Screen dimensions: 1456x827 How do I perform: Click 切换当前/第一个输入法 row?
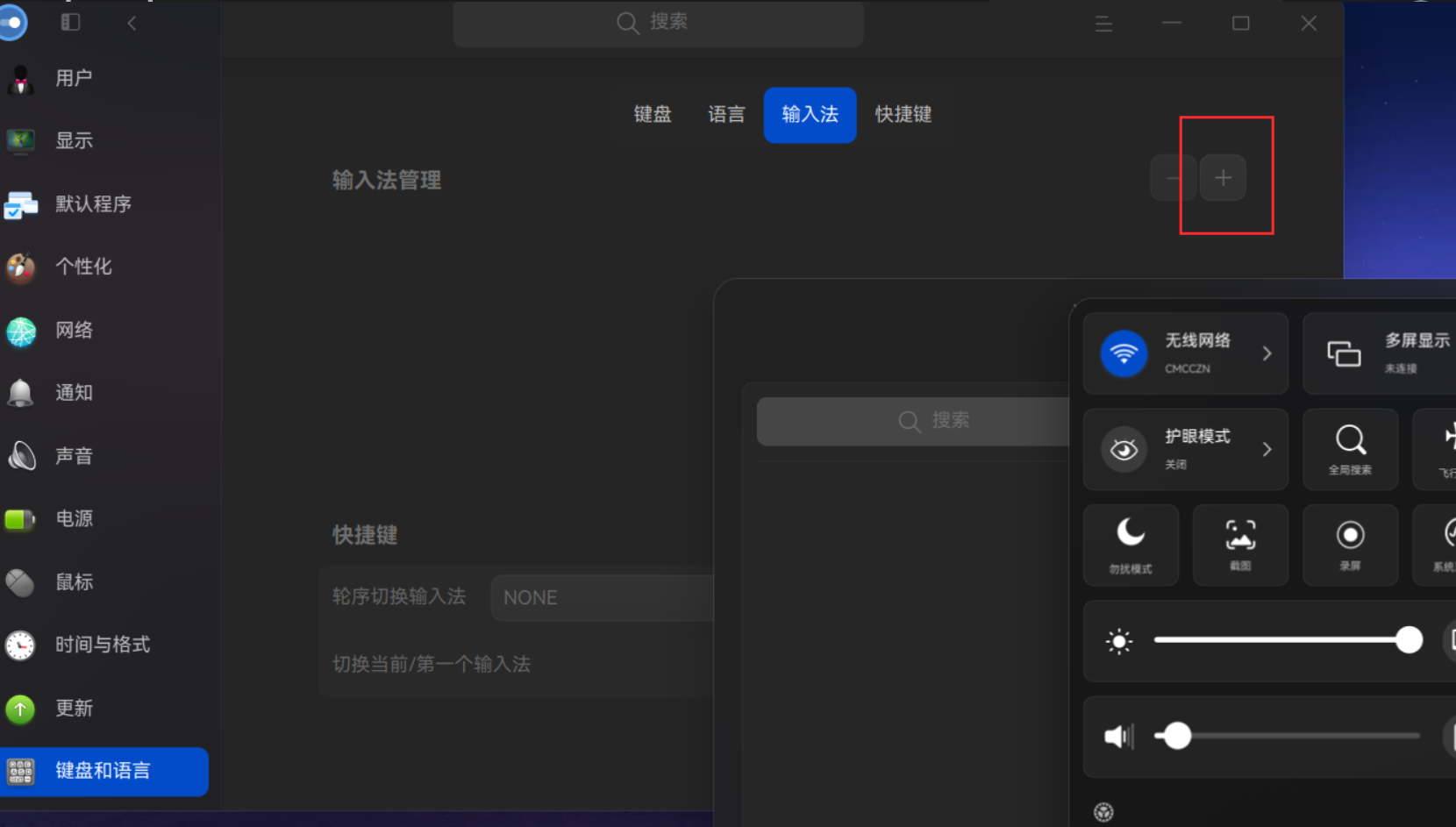[x=517, y=665]
